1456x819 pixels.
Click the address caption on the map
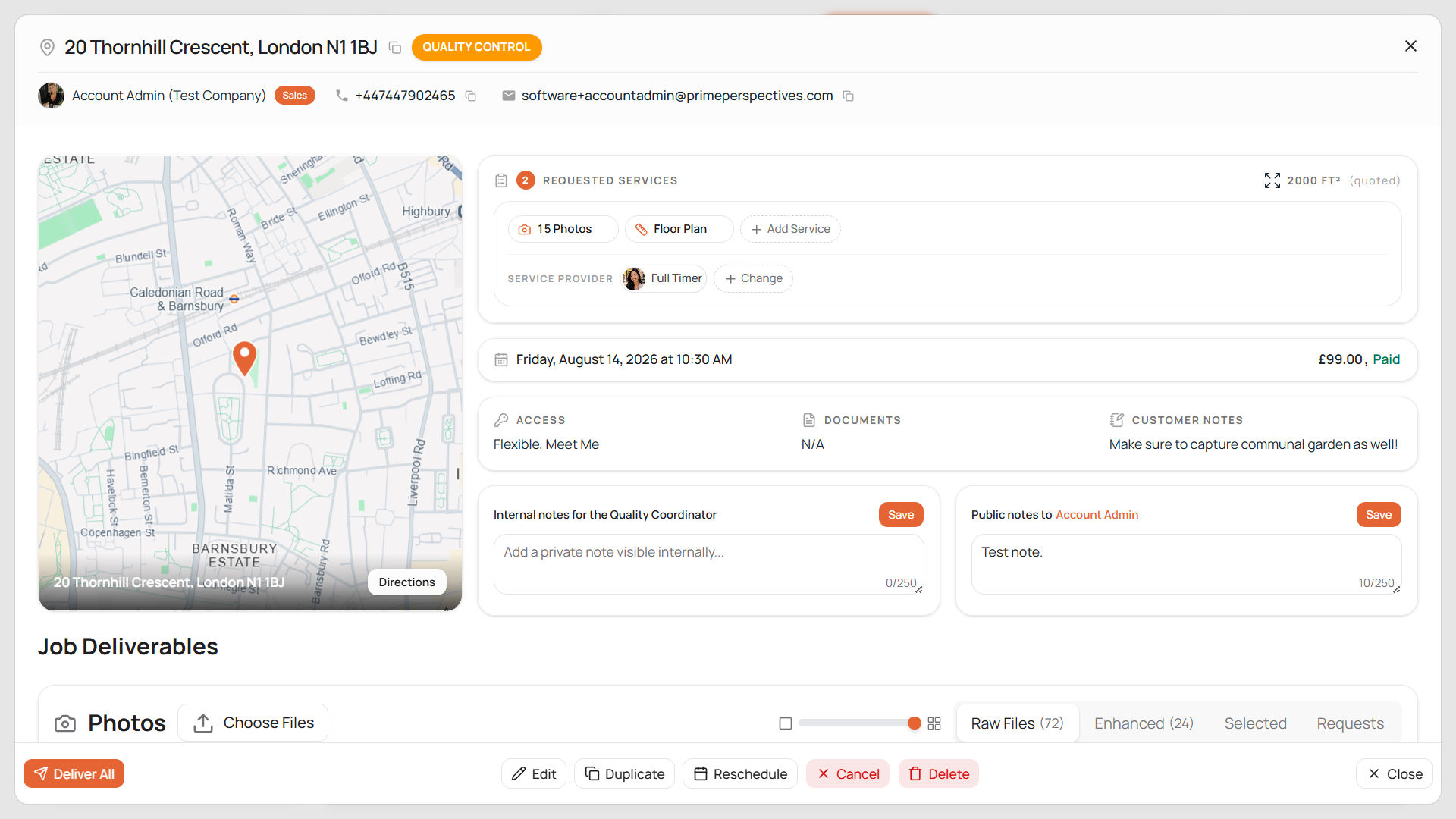(169, 582)
